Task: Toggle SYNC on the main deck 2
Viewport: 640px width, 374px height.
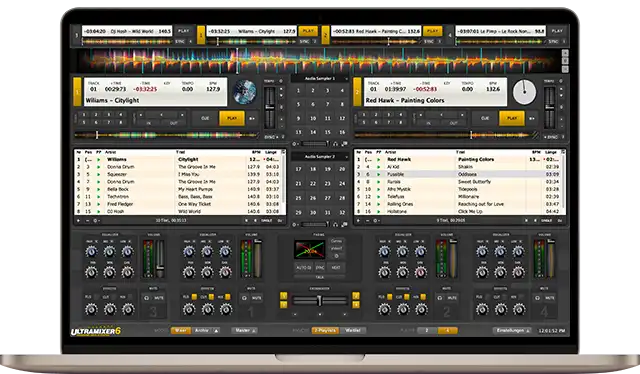Action: 551,137
